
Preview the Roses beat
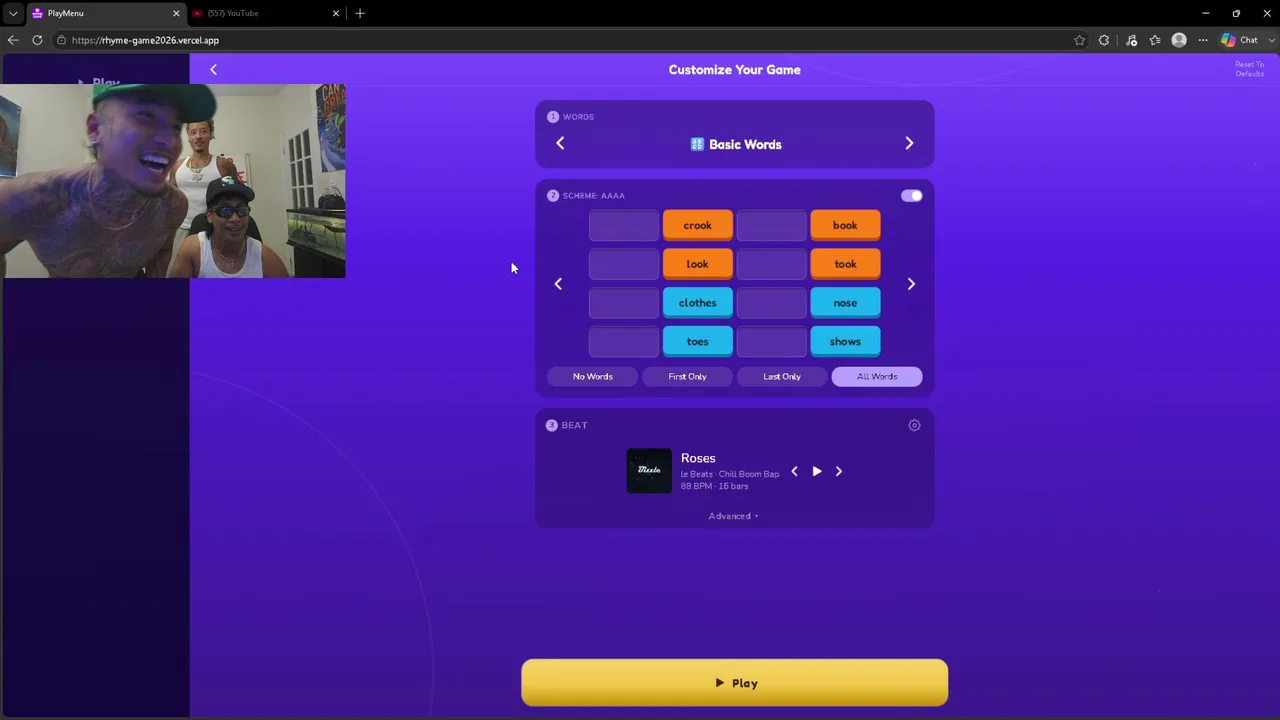817,471
